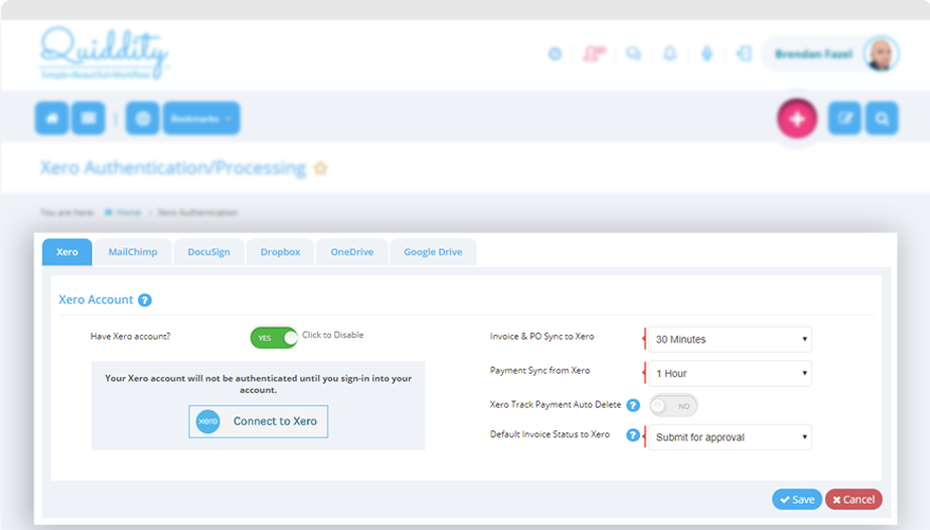Open Invoice & PO Sync to Xero dropdown
Image resolution: width=930 pixels, height=530 pixels.
point(730,340)
